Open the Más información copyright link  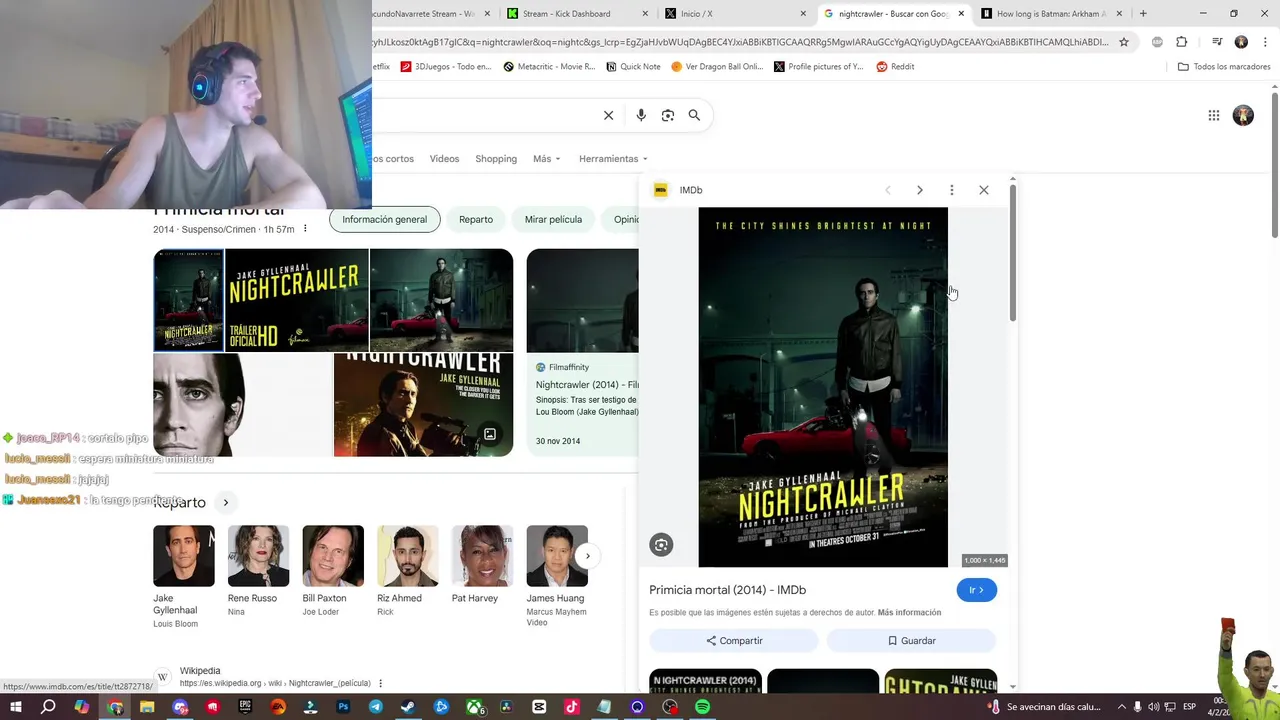(x=909, y=612)
